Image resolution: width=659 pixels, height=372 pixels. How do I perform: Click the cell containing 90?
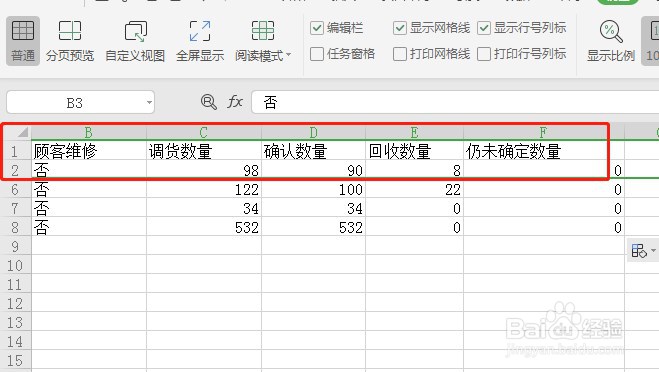click(314, 170)
